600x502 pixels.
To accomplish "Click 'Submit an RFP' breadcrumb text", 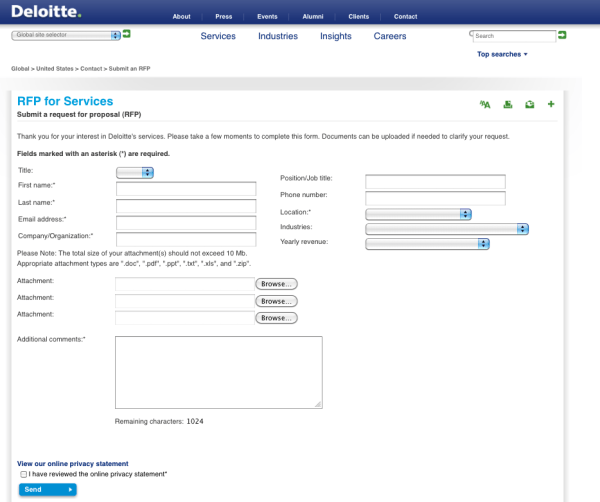I will 129,69.
